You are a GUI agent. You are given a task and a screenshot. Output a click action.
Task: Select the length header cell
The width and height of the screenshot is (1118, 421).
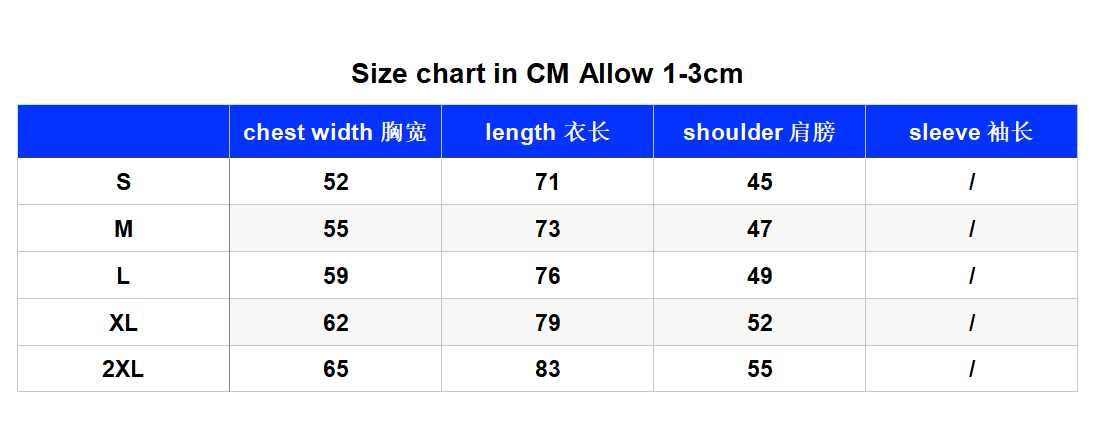[548, 132]
